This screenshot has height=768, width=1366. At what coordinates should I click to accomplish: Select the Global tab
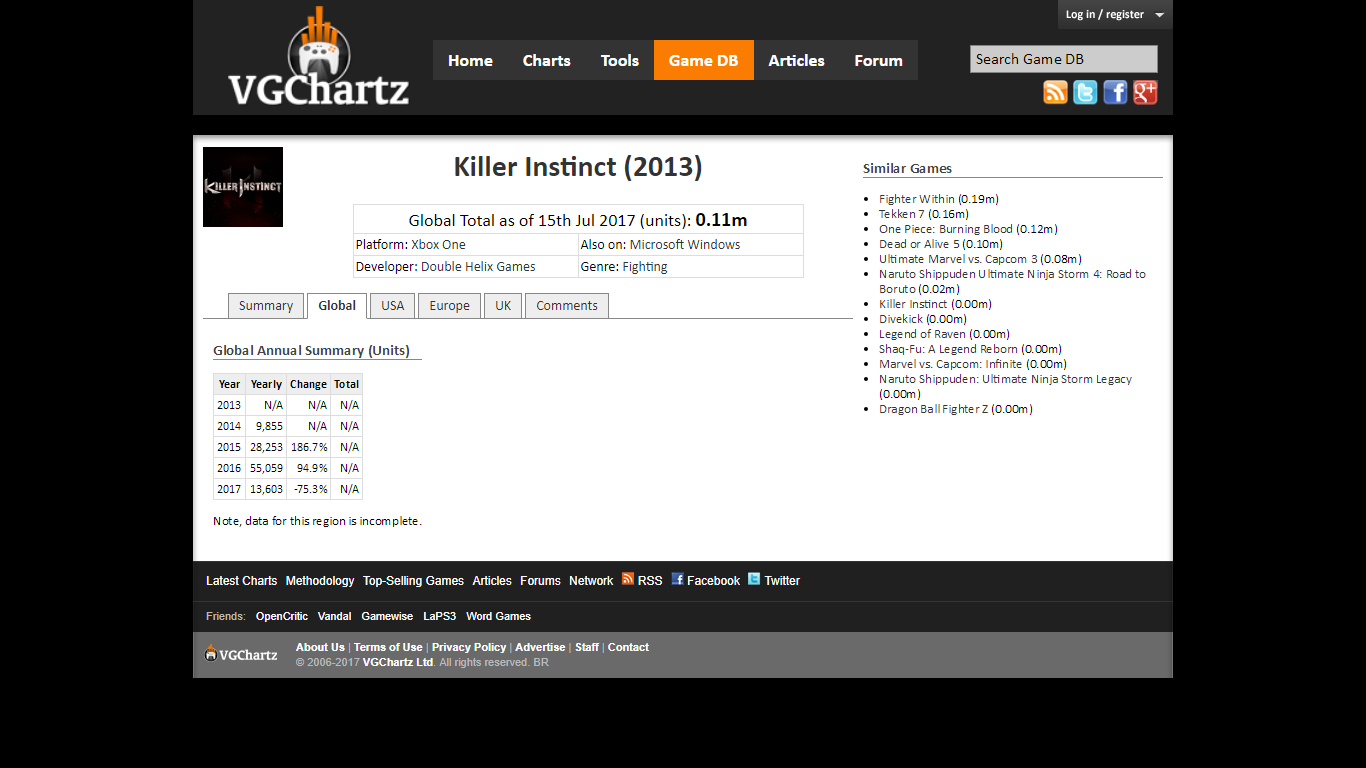tap(337, 306)
